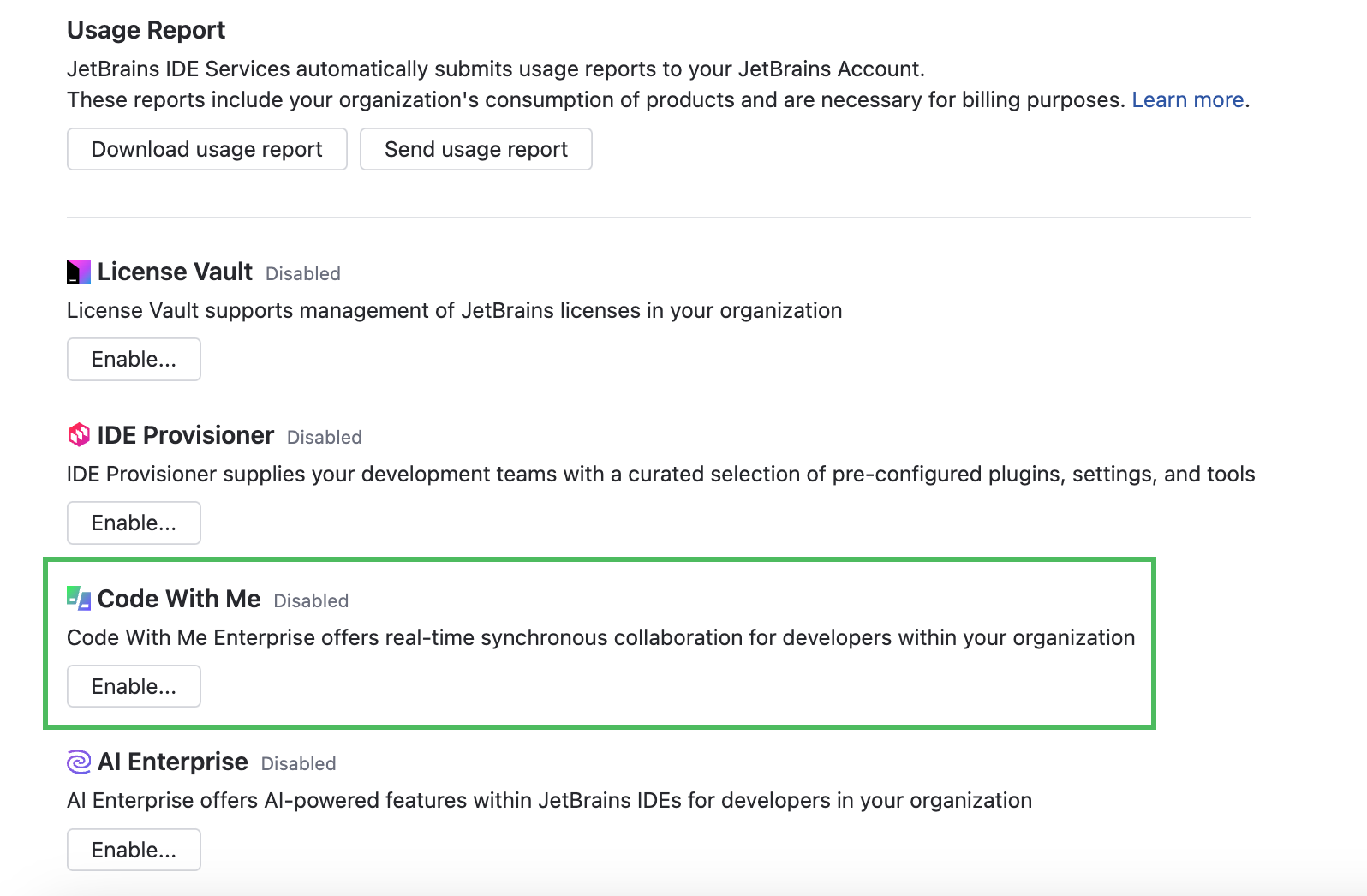1367x896 pixels.
Task: Enable the IDE Provisioner service
Action: pos(134,523)
